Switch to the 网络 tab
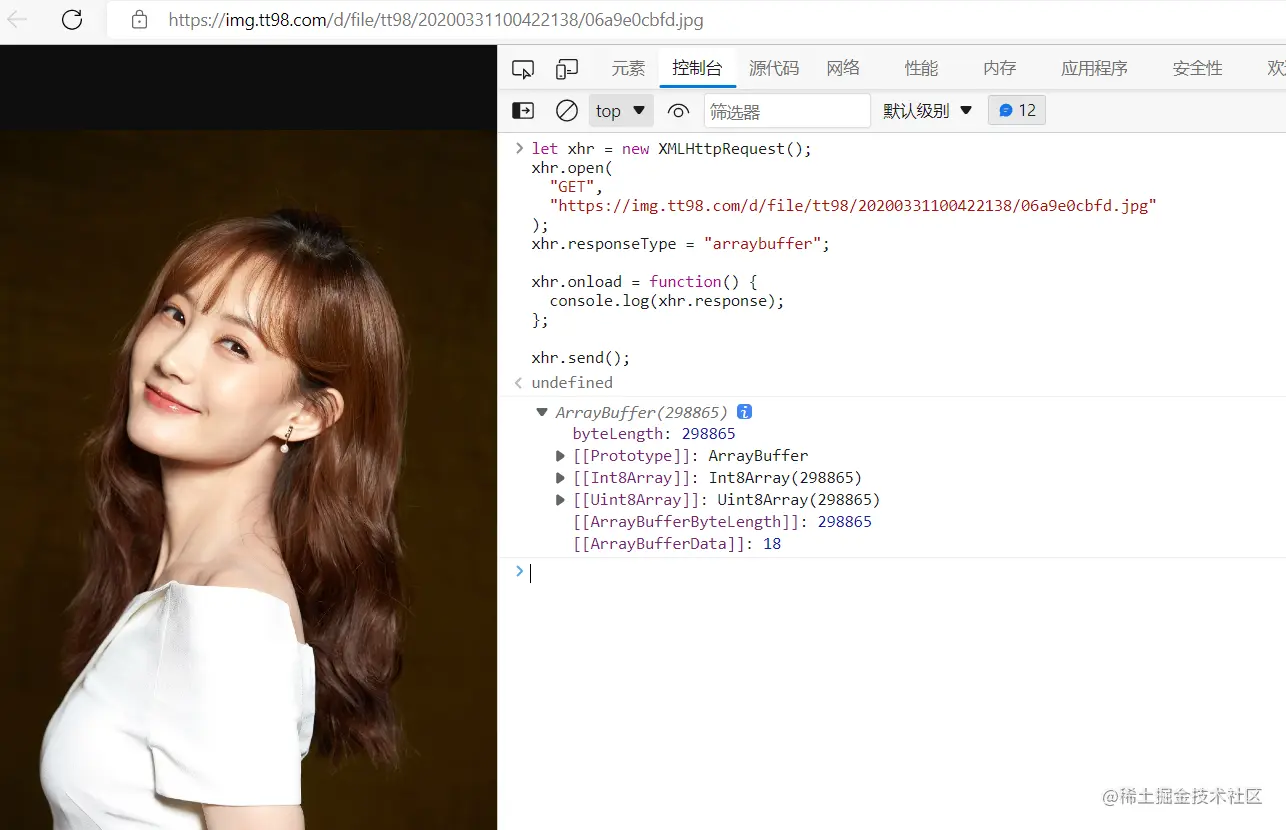The image size is (1286, 830). click(x=843, y=68)
